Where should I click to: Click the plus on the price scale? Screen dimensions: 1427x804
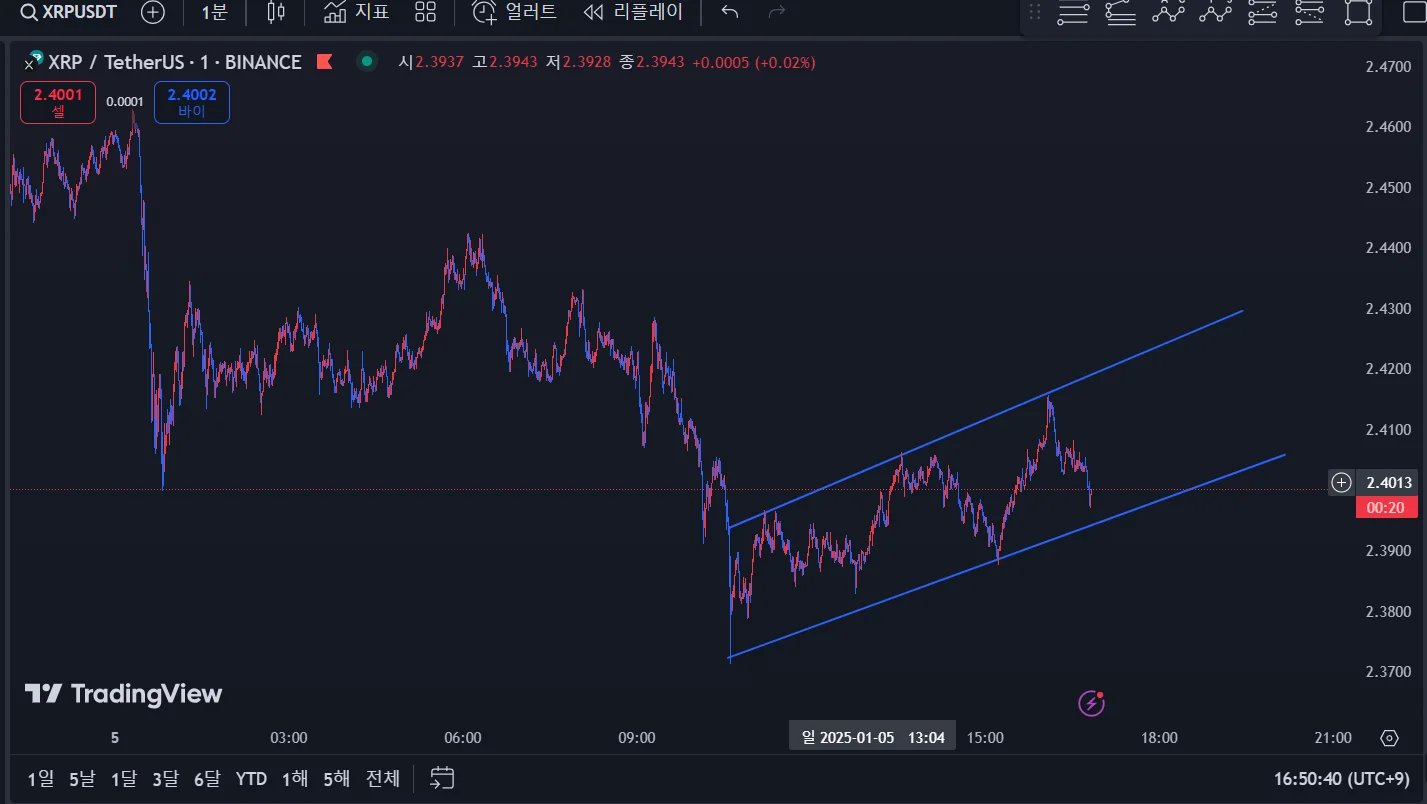tap(1341, 483)
